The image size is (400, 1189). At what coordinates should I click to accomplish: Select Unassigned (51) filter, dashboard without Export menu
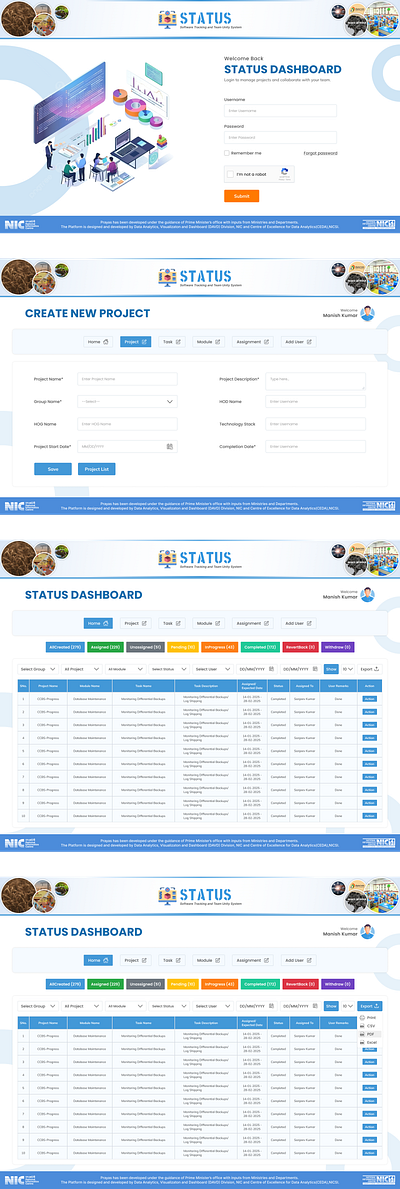coord(145,648)
